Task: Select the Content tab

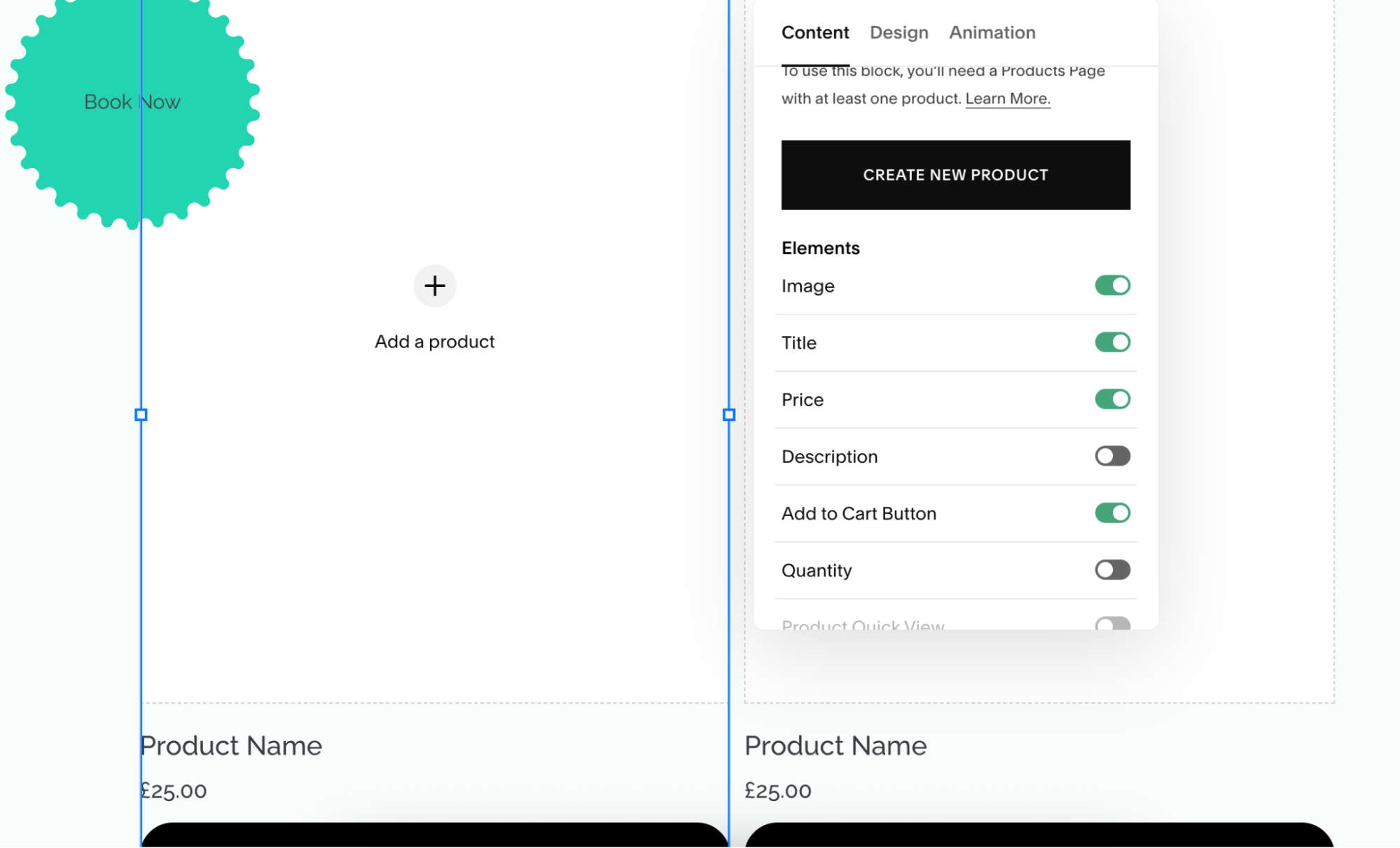Action: pyautogui.click(x=815, y=32)
